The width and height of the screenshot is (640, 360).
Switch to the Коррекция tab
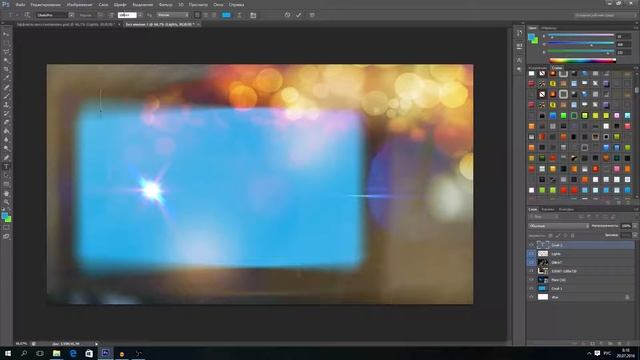[538, 68]
